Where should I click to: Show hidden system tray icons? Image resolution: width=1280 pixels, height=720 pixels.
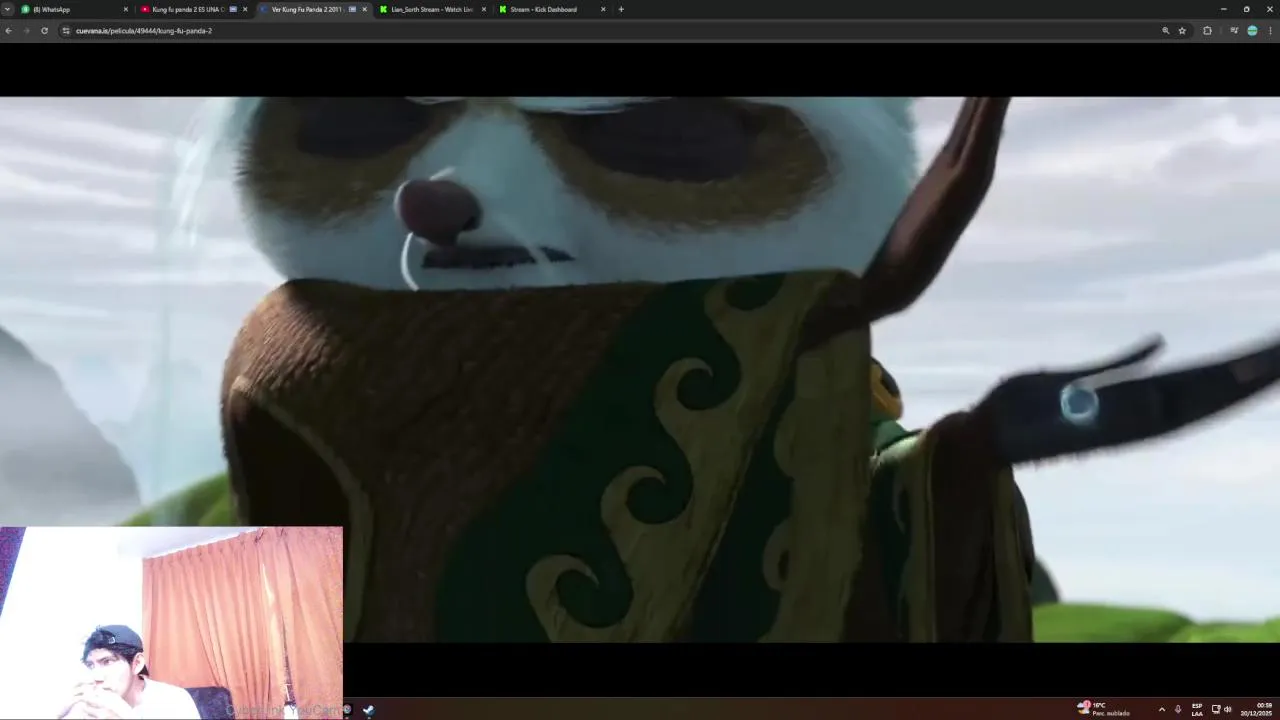(1161, 710)
